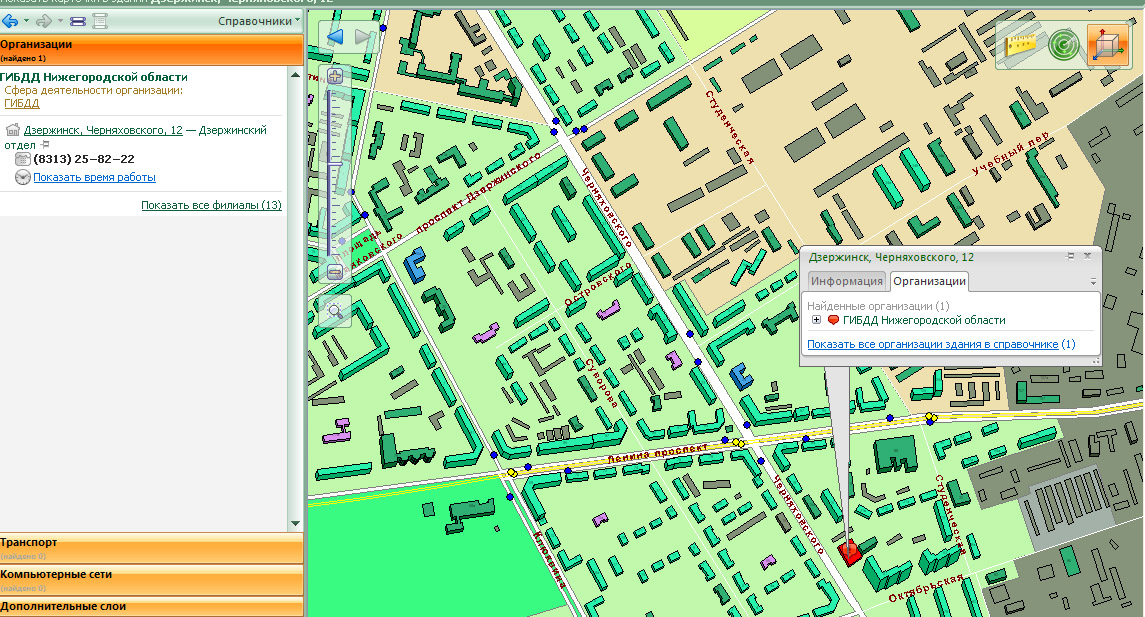Viewport: 1145px width, 617px height.
Task: Click the 'проспект Дзержинского' street label
Action: point(478,194)
